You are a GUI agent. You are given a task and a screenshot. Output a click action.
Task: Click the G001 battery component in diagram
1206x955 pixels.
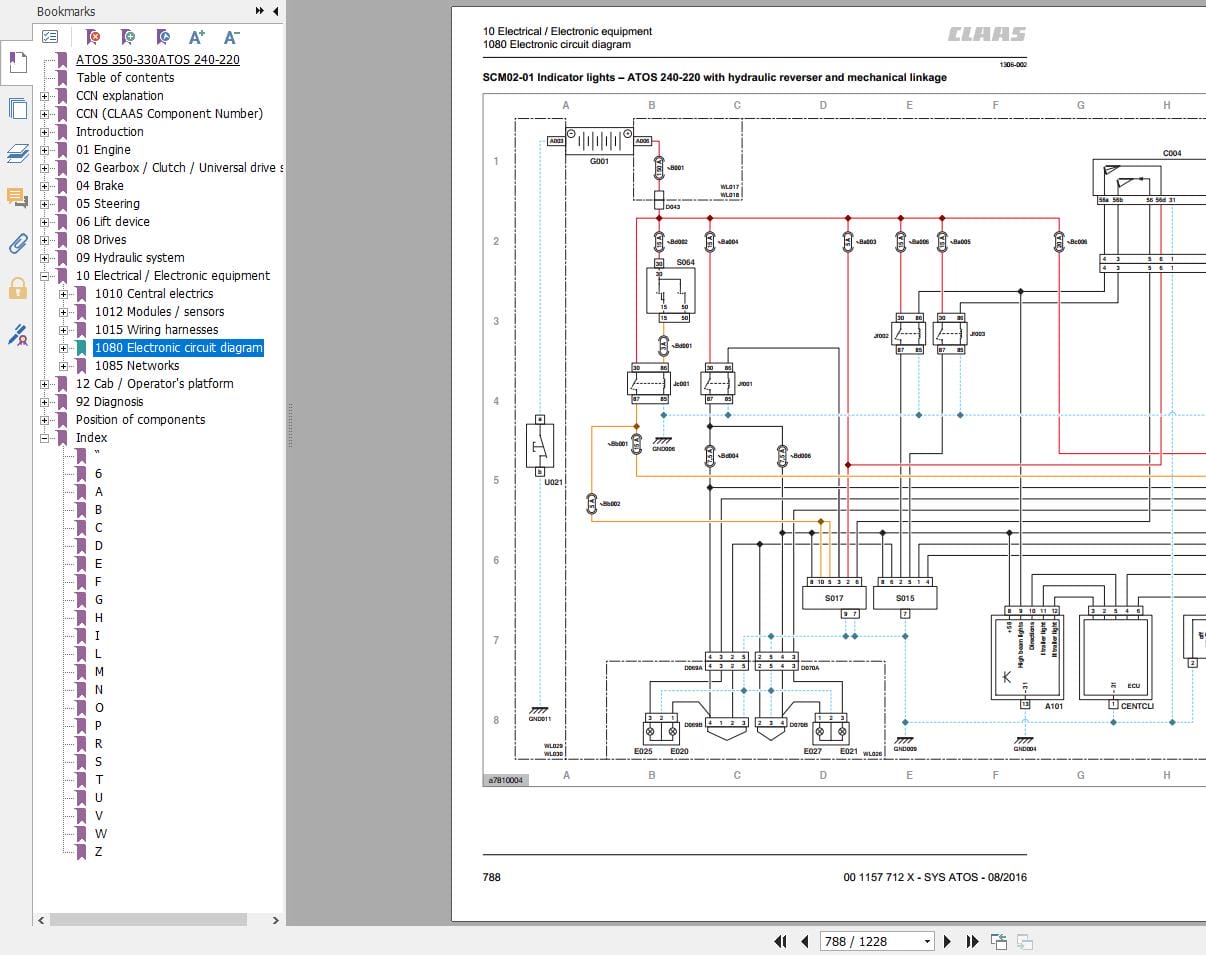(x=599, y=141)
